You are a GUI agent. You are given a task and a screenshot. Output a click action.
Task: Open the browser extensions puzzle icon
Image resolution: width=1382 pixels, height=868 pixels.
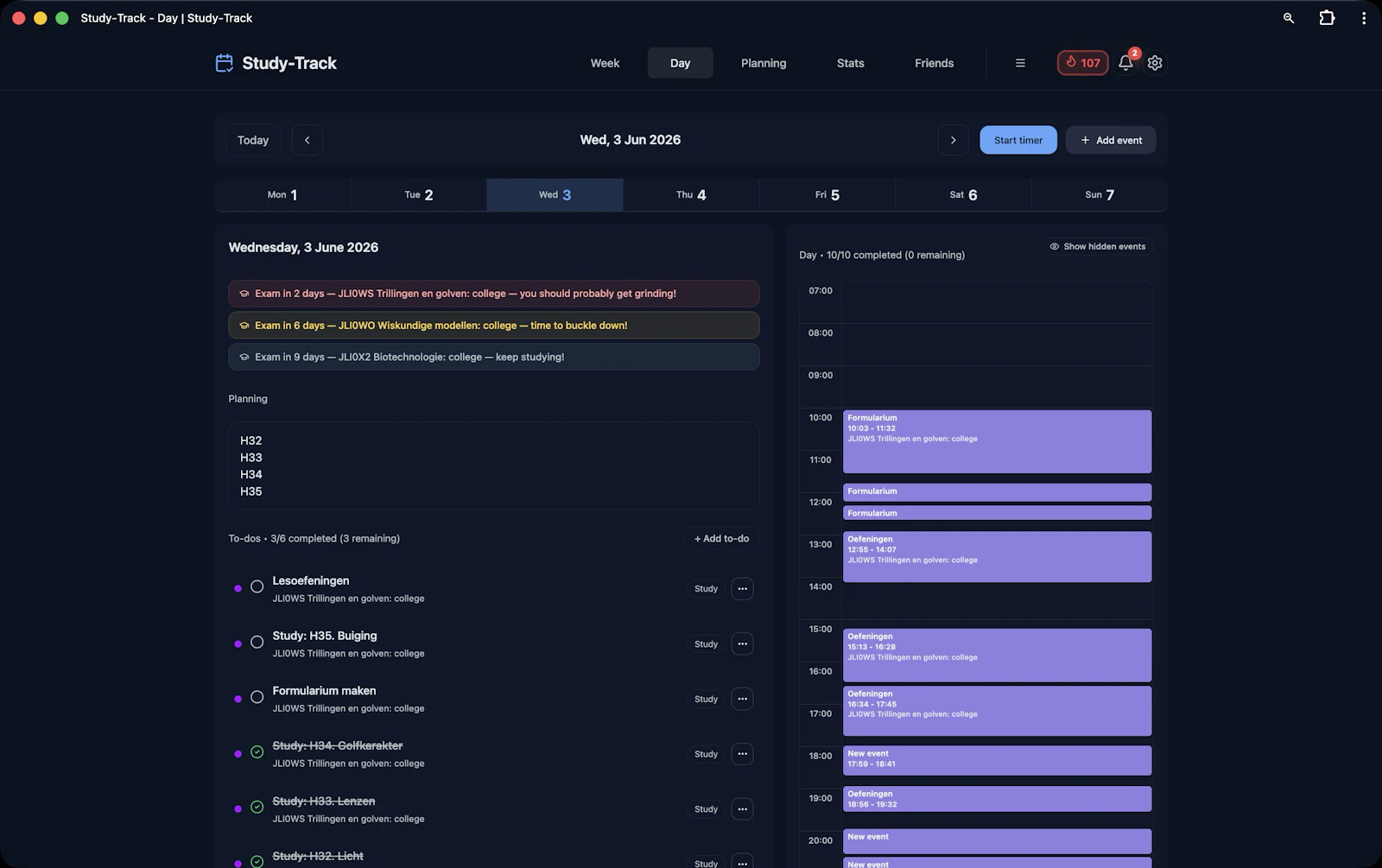(1327, 18)
